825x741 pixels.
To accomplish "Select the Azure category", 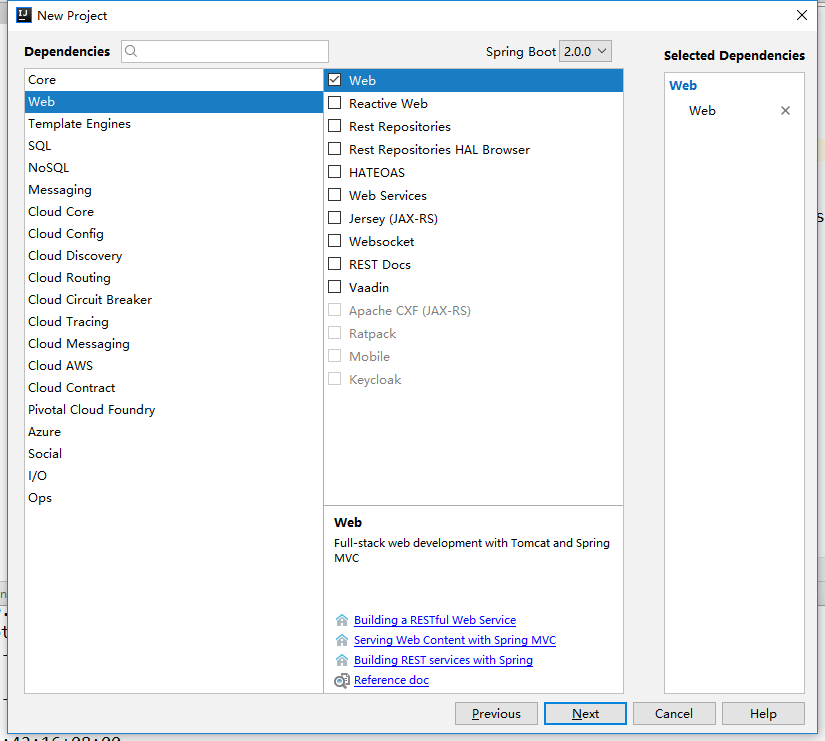I will click(174, 432).
